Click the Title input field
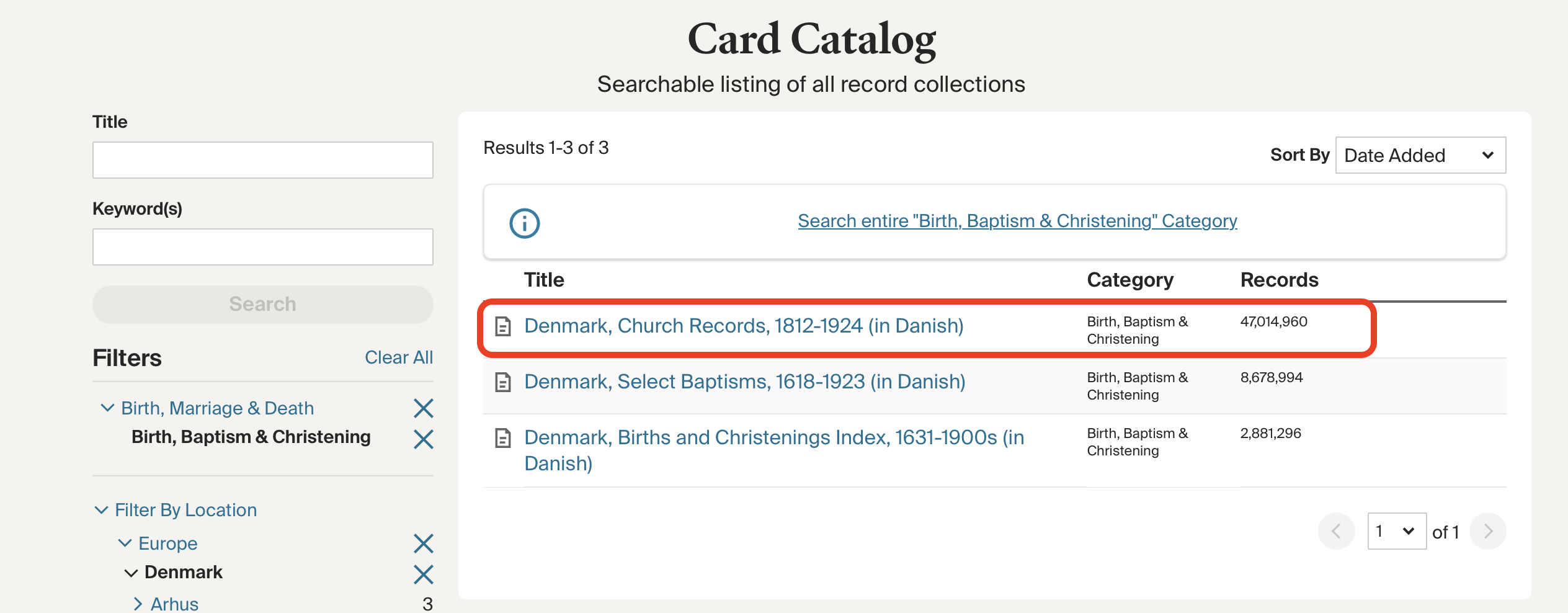 point(262,160)
